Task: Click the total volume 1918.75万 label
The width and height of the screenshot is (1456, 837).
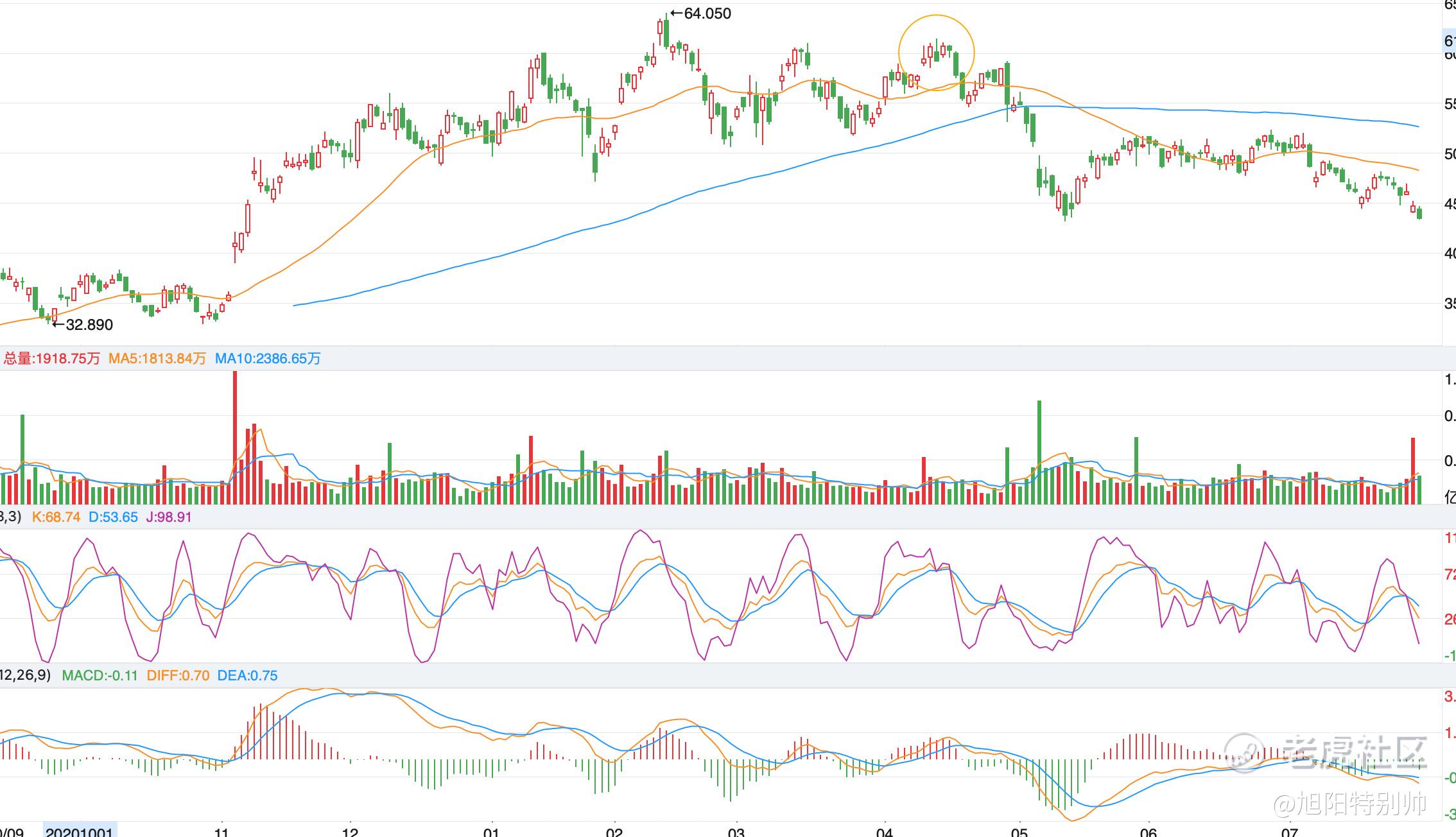Action: pos(52,359)
